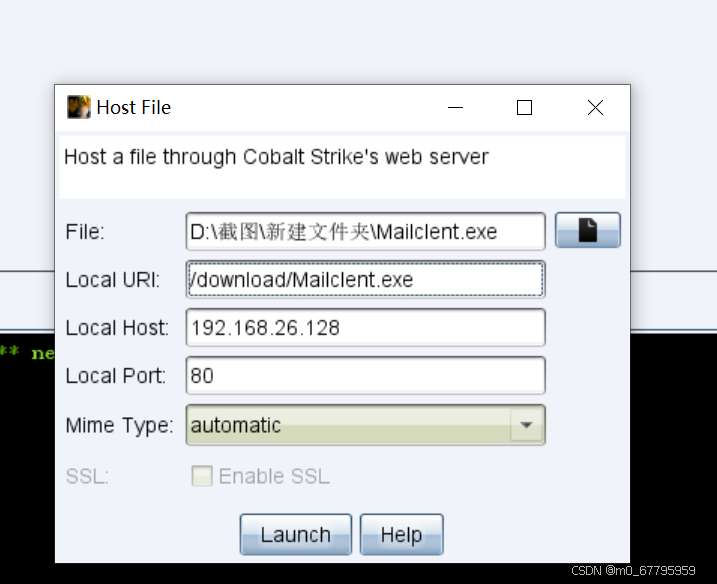Close the Host File dialog

pos(595,108)
